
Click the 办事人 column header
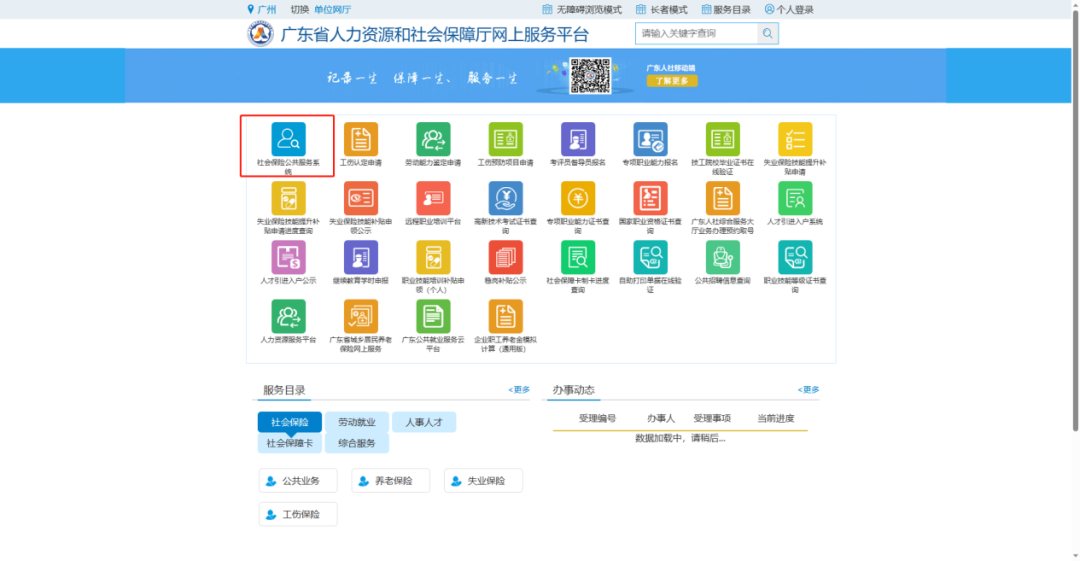point(661,418)
